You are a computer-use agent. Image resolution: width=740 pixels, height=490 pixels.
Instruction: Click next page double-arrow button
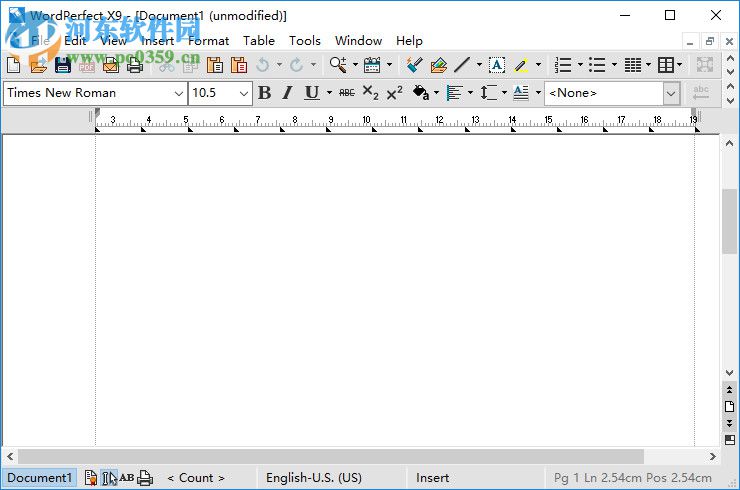[730, 422]
